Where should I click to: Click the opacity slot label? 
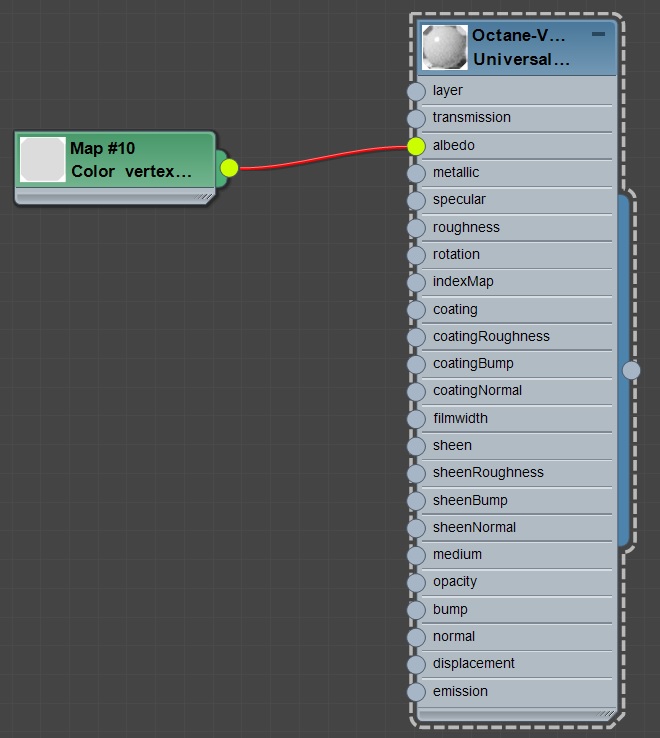tap(455, 582)
